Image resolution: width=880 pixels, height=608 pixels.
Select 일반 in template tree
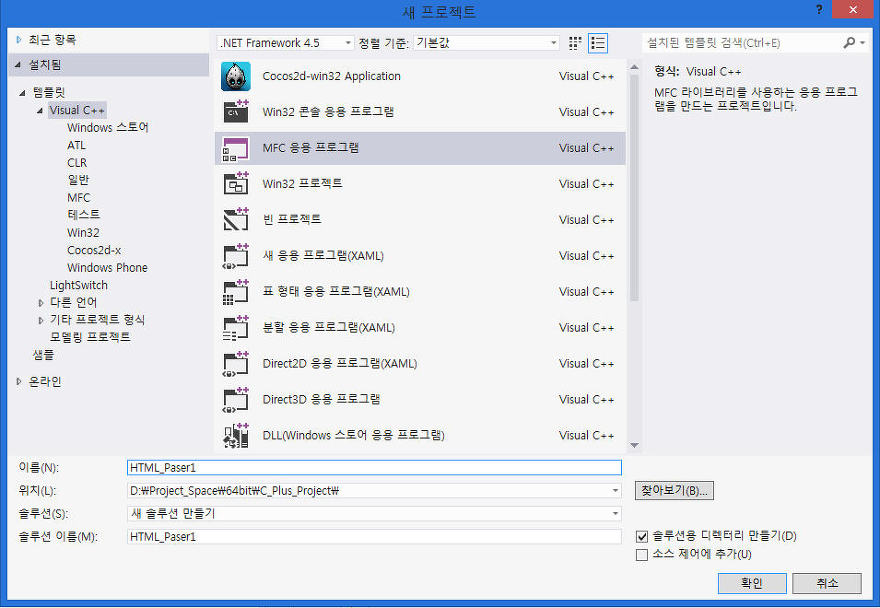pos(78,180)
